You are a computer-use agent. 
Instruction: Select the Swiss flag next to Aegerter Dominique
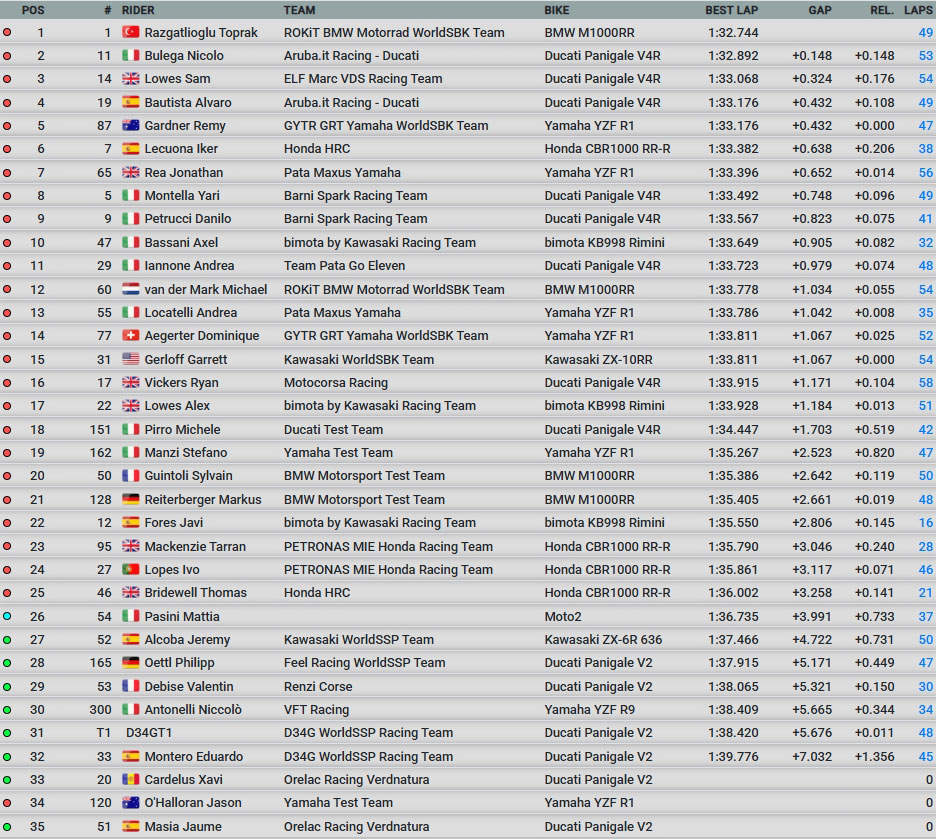coord(130,336)
